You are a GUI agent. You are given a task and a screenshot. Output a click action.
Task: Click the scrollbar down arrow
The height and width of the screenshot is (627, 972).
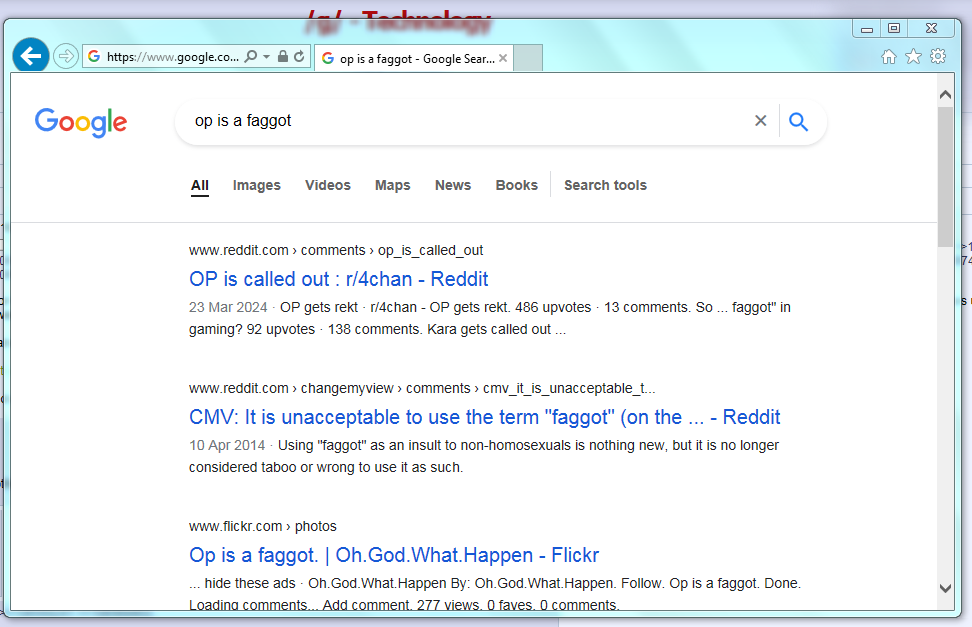tap(945, 589)
